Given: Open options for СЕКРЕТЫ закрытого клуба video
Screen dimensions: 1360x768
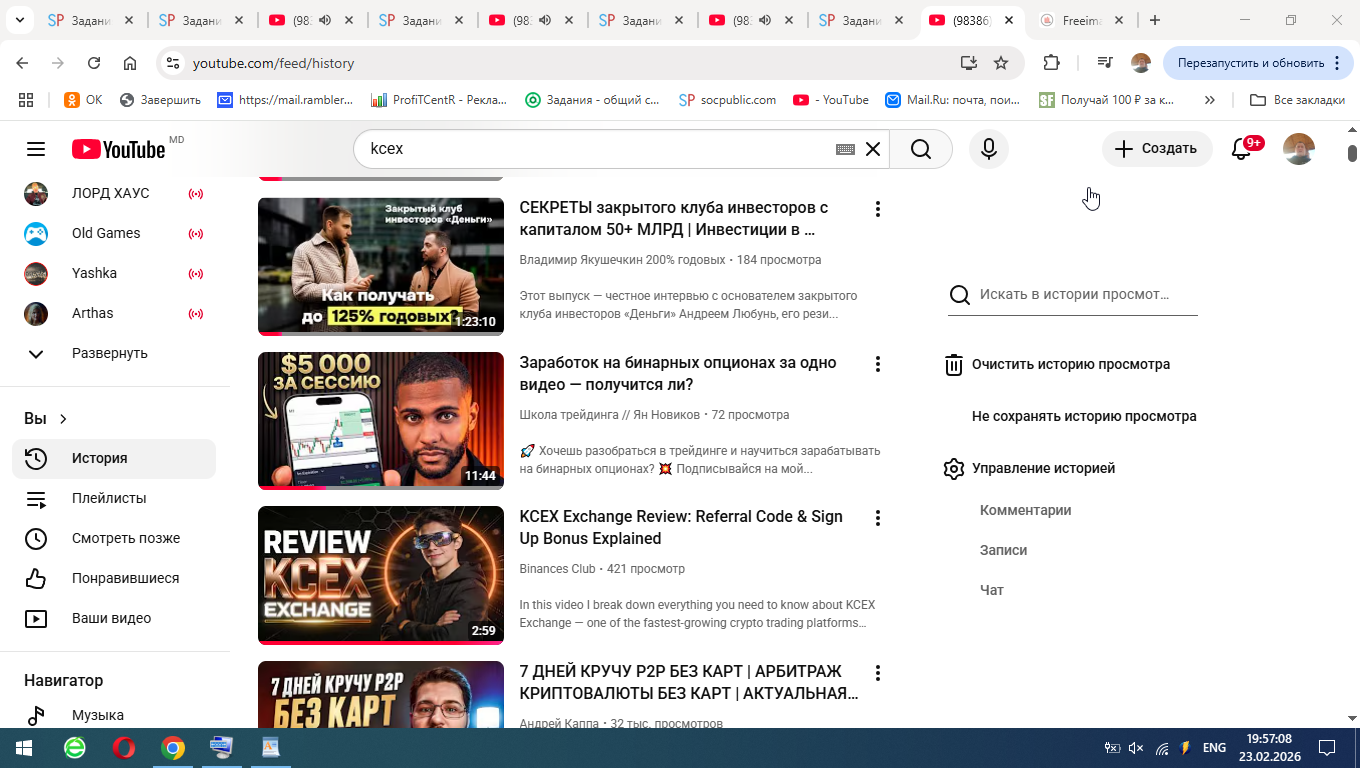Looking at the screenshot, I should pyautogui.click(x=878, y=209).
